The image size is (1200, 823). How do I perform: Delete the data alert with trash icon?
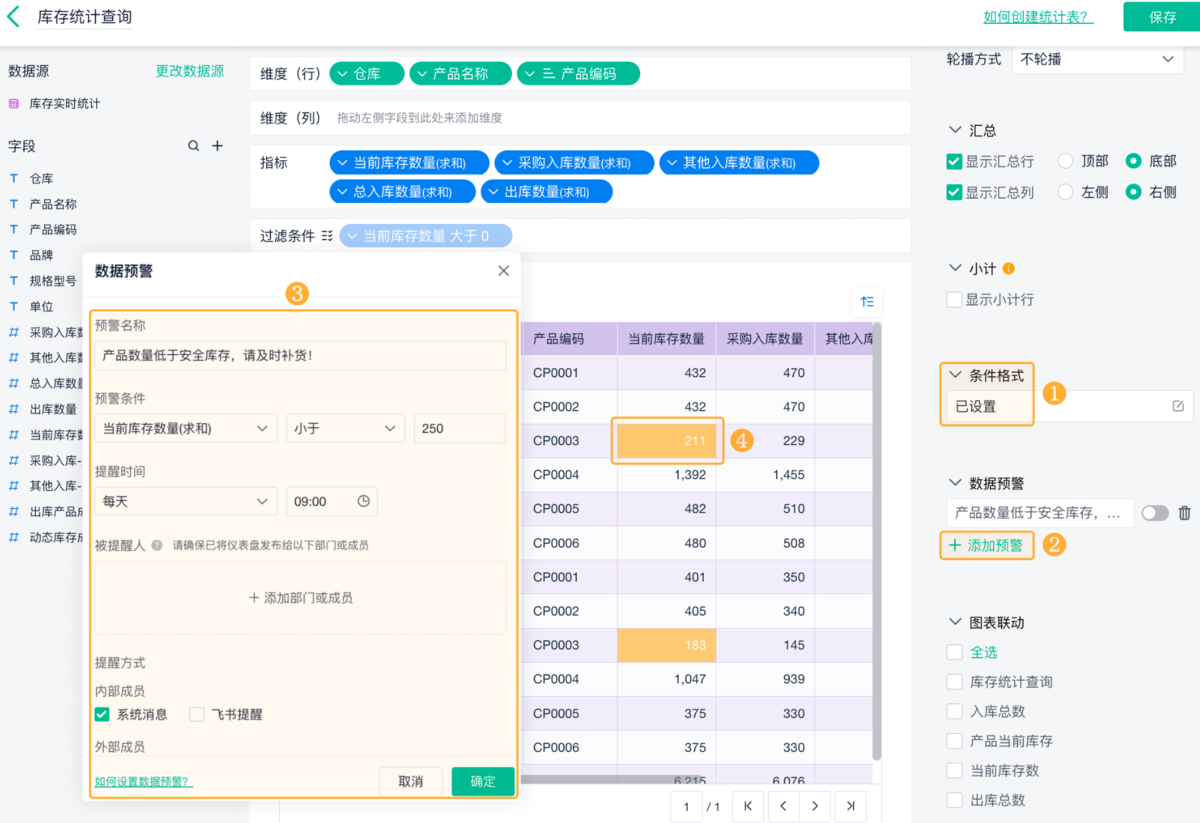1184,513
